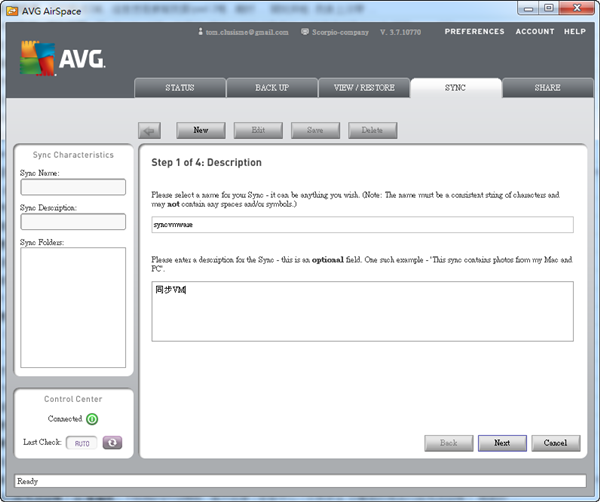Open the VIEW / RESTORE tab
This screenshot has height=502, width=600.
[364, 88]
